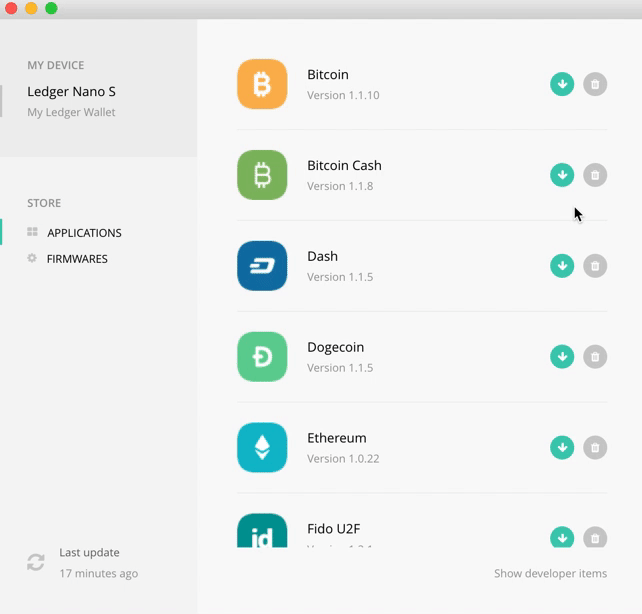This screenshot has width=642, height=614.
Task: Click the Ethereum app name
Action: tap(337, 438)
